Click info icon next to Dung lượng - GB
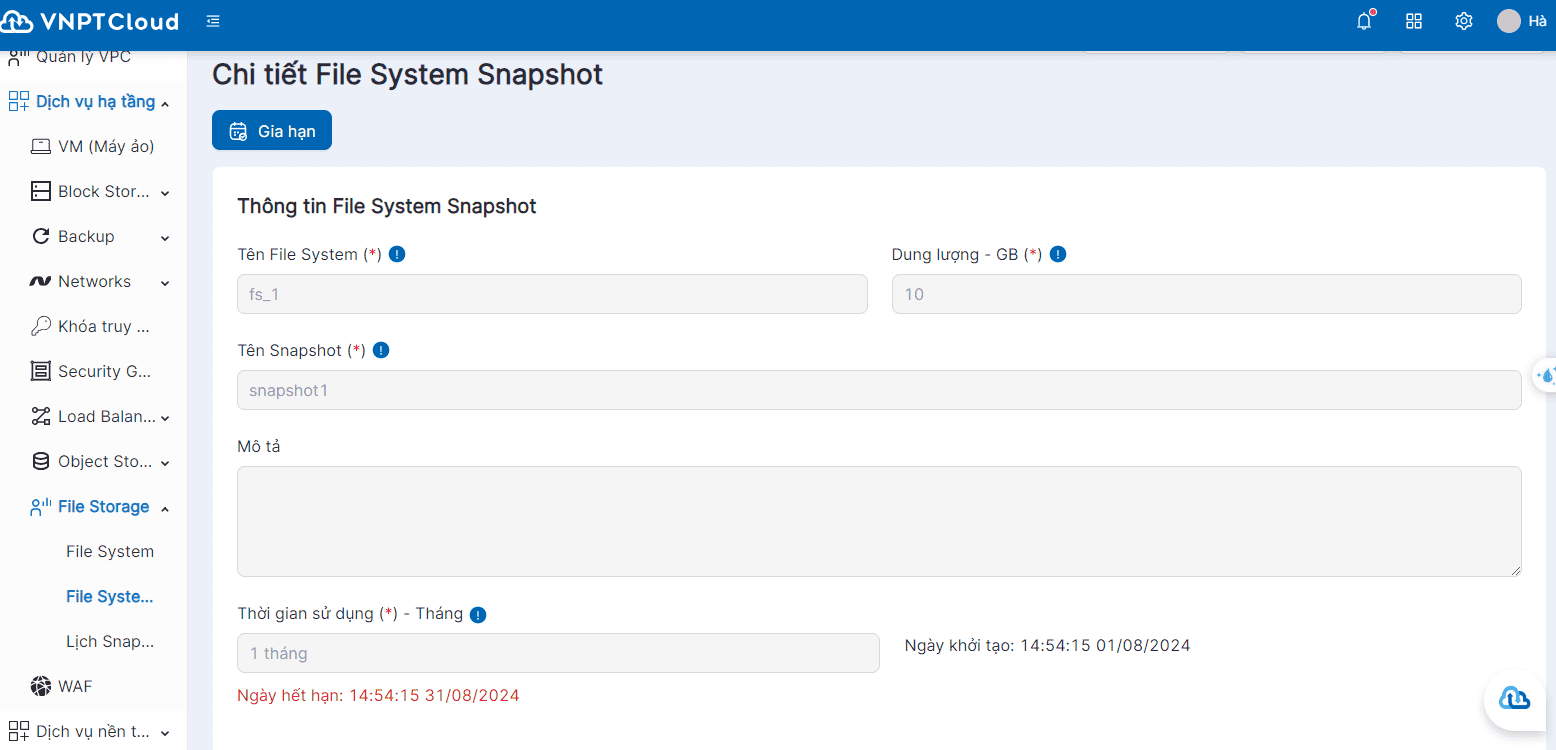Screen dimensions: 1556x750 pos(1058,254)
